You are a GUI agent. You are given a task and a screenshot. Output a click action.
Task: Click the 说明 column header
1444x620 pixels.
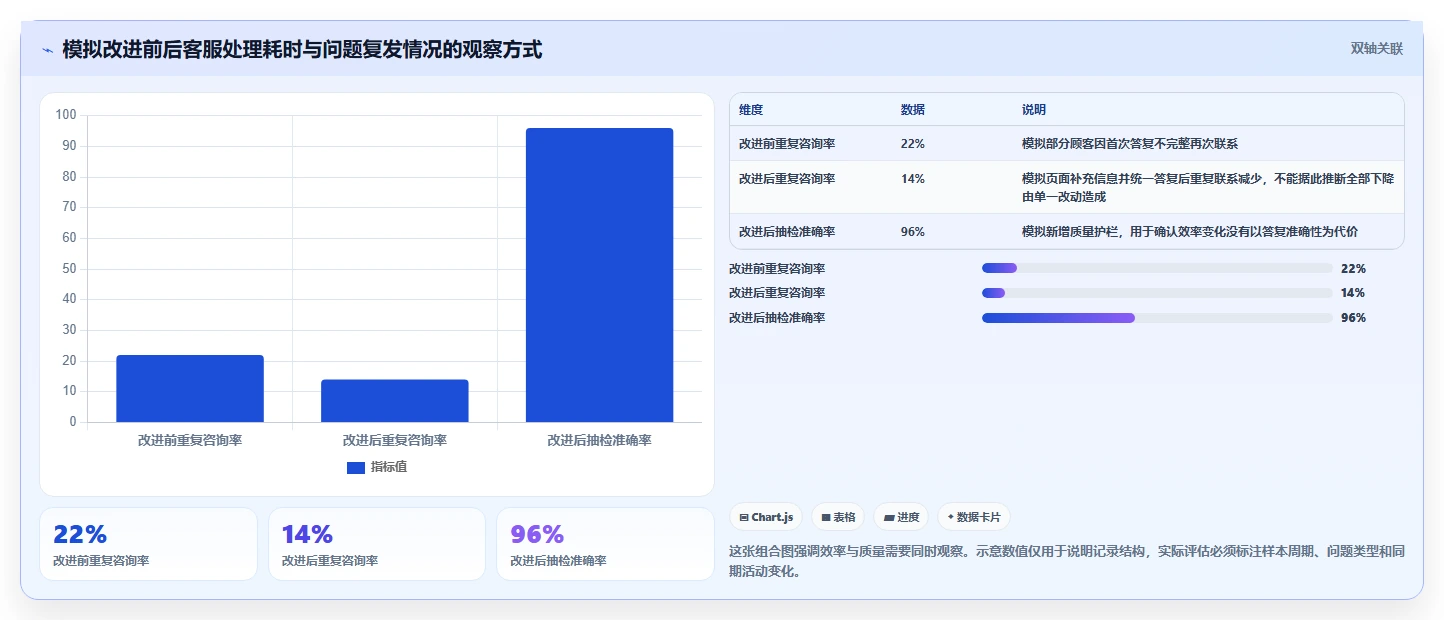pyautogui.click(x=1034, y=109)
